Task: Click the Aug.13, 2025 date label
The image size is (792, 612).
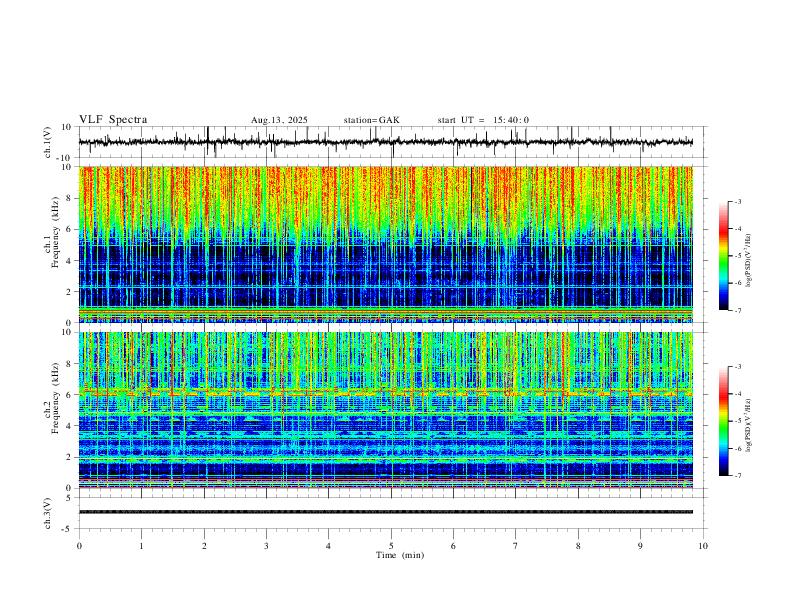Action: pos(279,120)
